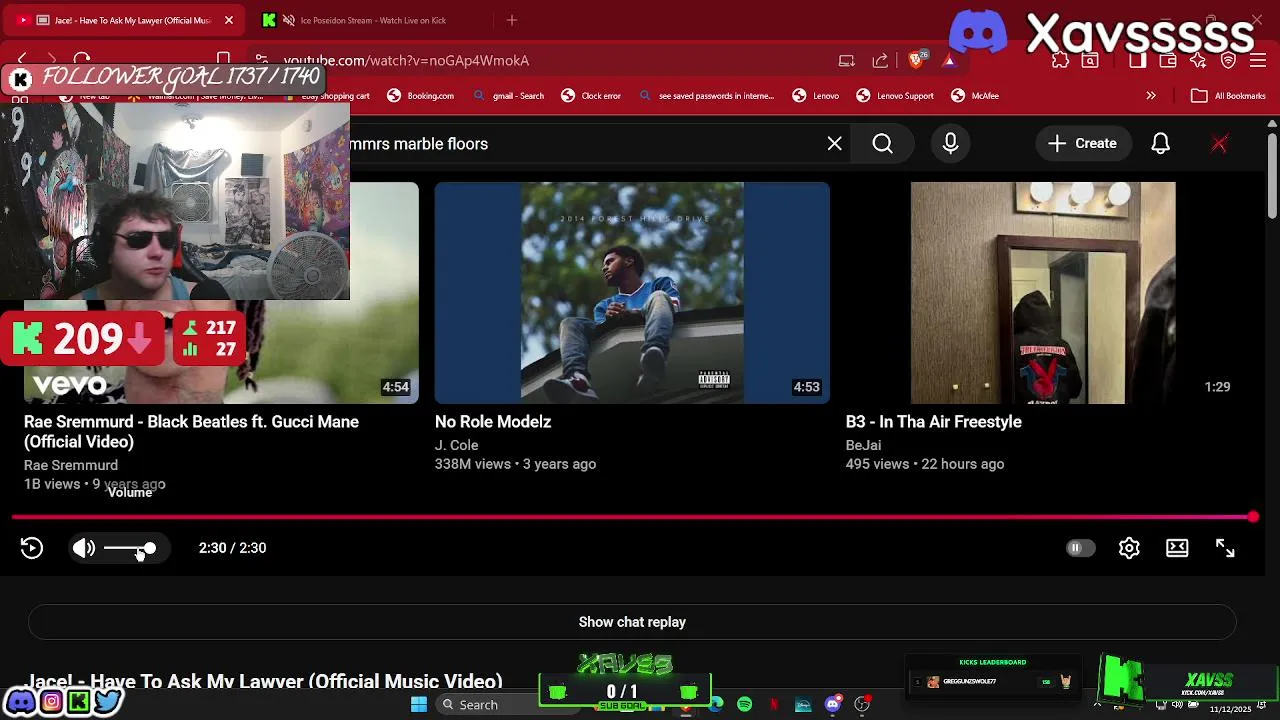The image size is (1280, 720).
Task: Open the Brave Wallet icon
Action: tap(1167, 61)
